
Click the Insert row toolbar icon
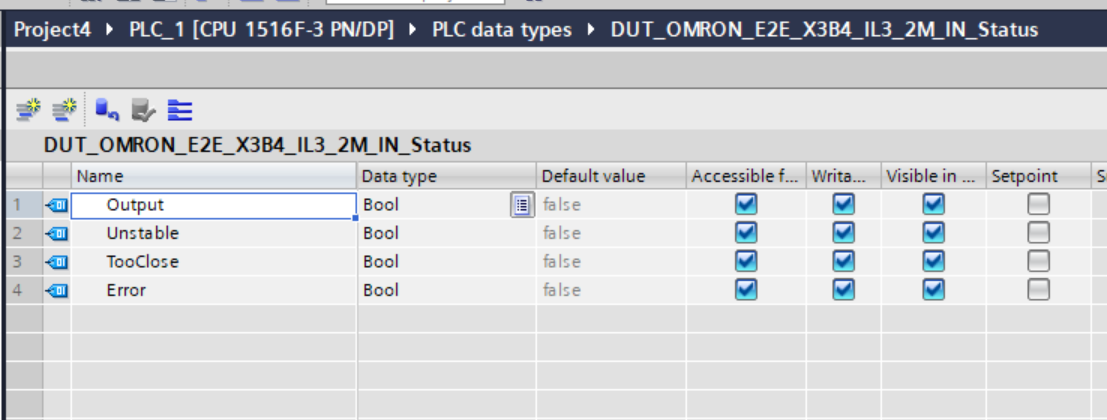tap(65, 109)
